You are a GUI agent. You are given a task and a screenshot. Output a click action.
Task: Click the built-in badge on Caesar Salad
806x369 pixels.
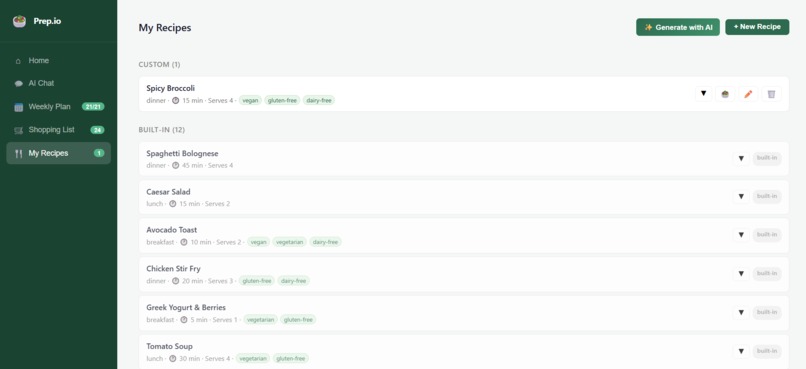pyautogui.click(x=767, y=197)
